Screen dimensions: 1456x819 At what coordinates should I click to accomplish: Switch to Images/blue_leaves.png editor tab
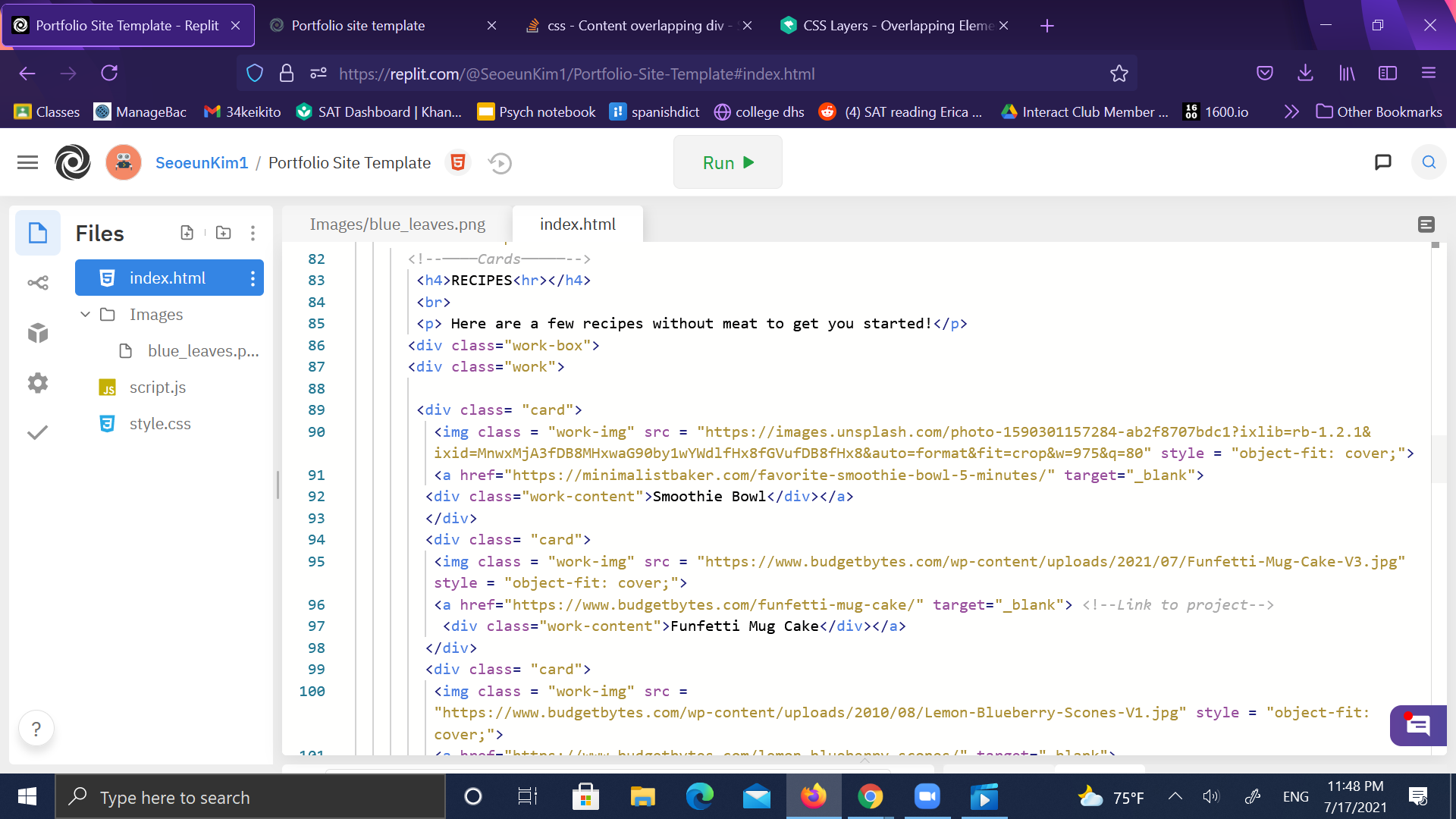click(397, 224)
